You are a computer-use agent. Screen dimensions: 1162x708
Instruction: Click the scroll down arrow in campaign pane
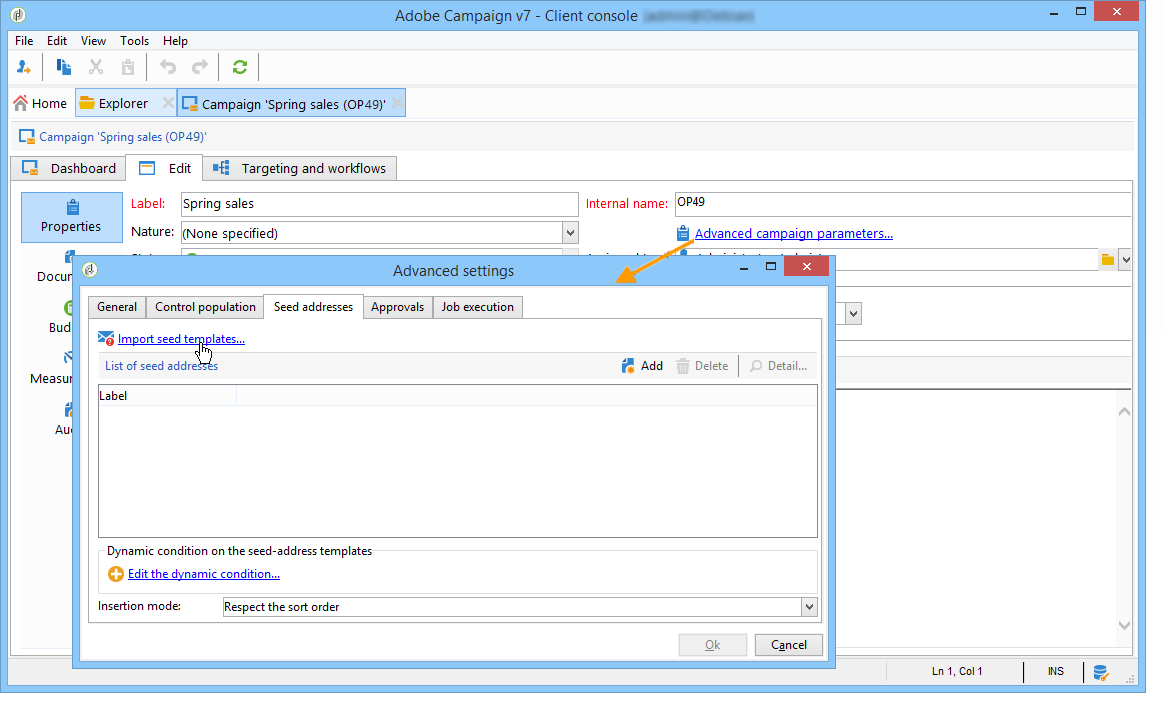(x=1124, y=626)
